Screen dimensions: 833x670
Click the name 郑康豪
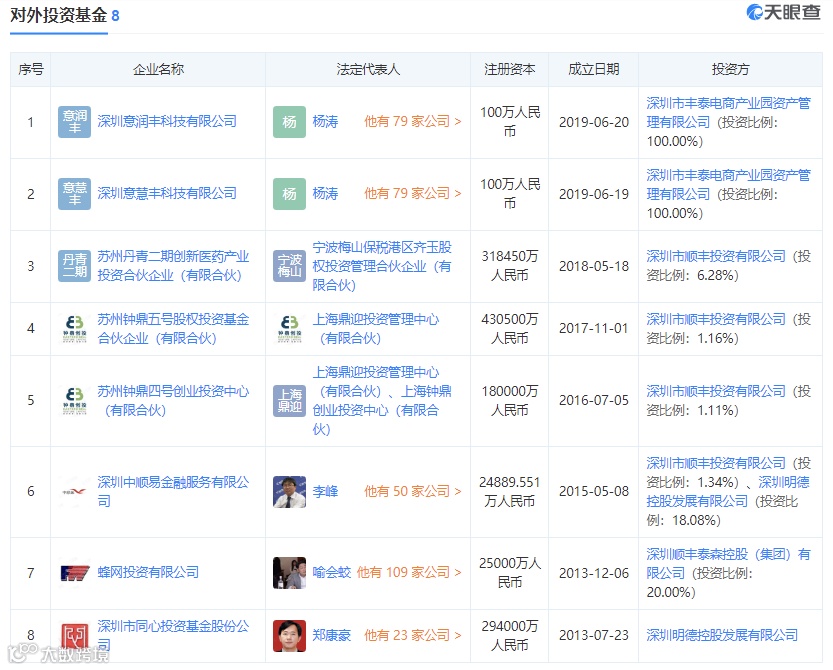332,635
